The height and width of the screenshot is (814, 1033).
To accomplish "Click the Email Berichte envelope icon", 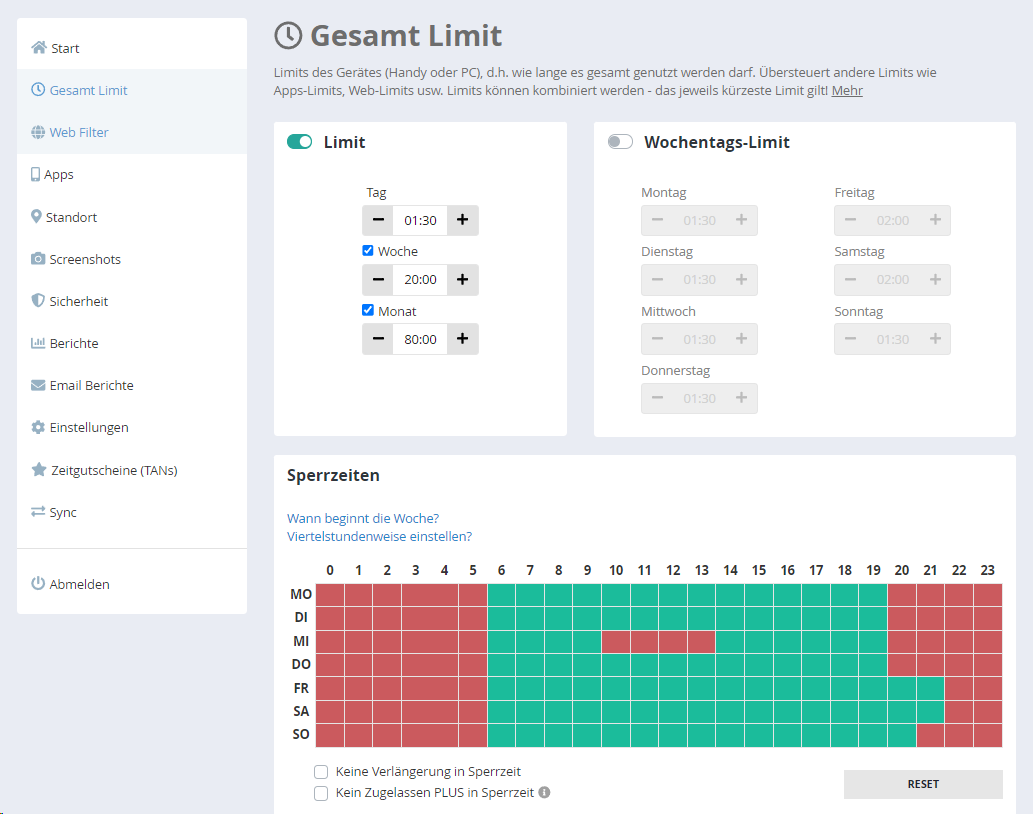I will (38, 385).
